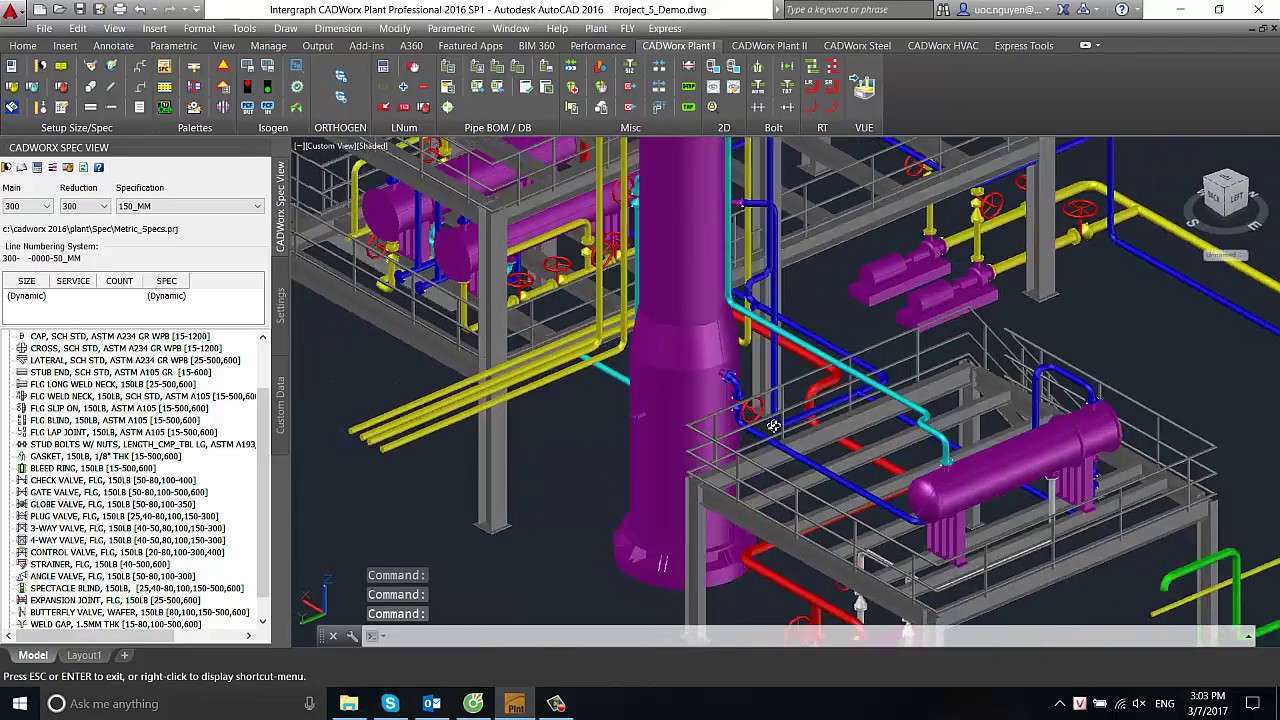Image resolution: width=1280 pixels, height=720 pixels.
Task: Open the Settings side tab of Spec View
Action: tap(281, 305)
